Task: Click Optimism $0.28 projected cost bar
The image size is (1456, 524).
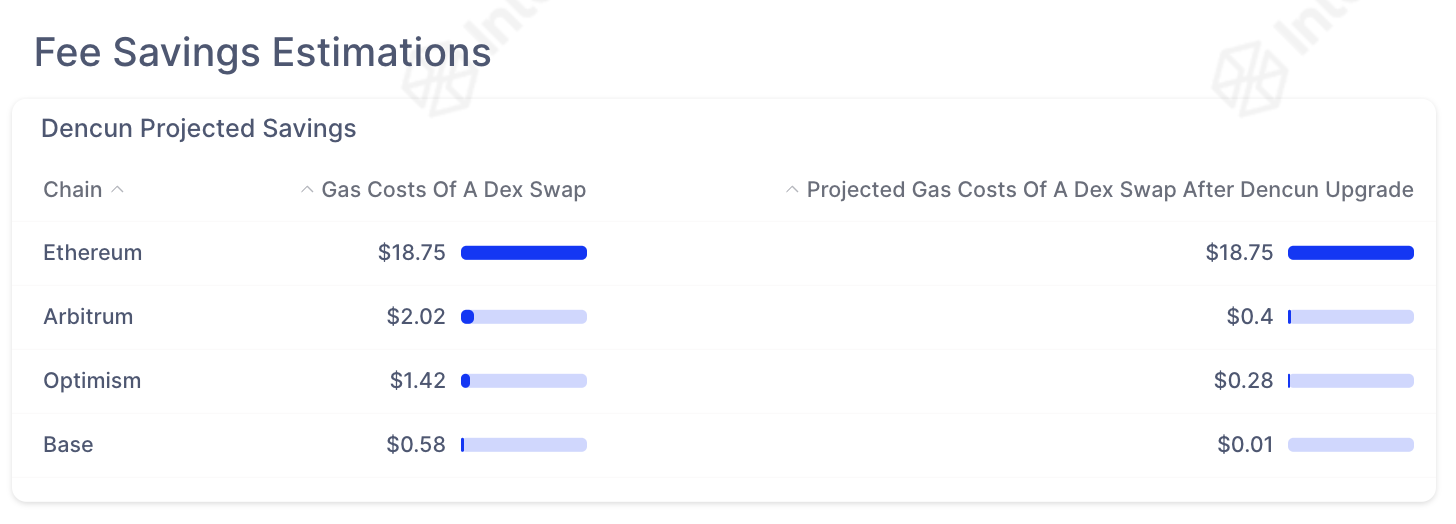Action: click(x=1350, y=381)
